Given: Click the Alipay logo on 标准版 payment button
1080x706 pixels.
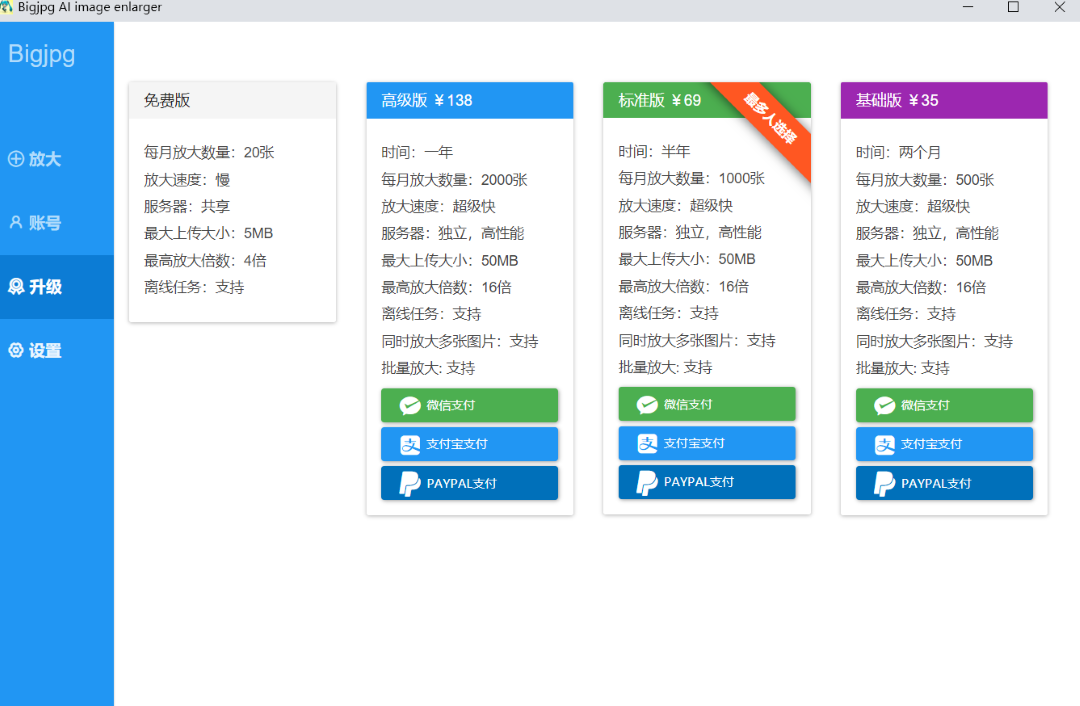Looking at the screenshot, I should [x=647, y=443].
